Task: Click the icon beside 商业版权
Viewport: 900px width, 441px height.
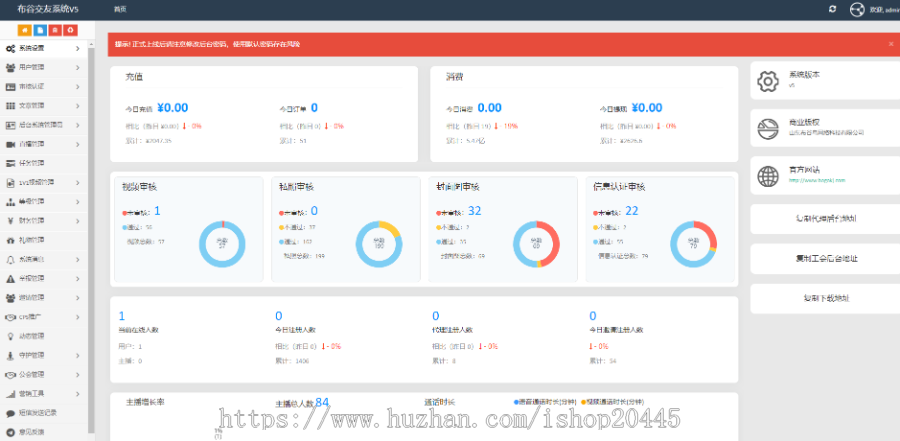Action: 768,128
